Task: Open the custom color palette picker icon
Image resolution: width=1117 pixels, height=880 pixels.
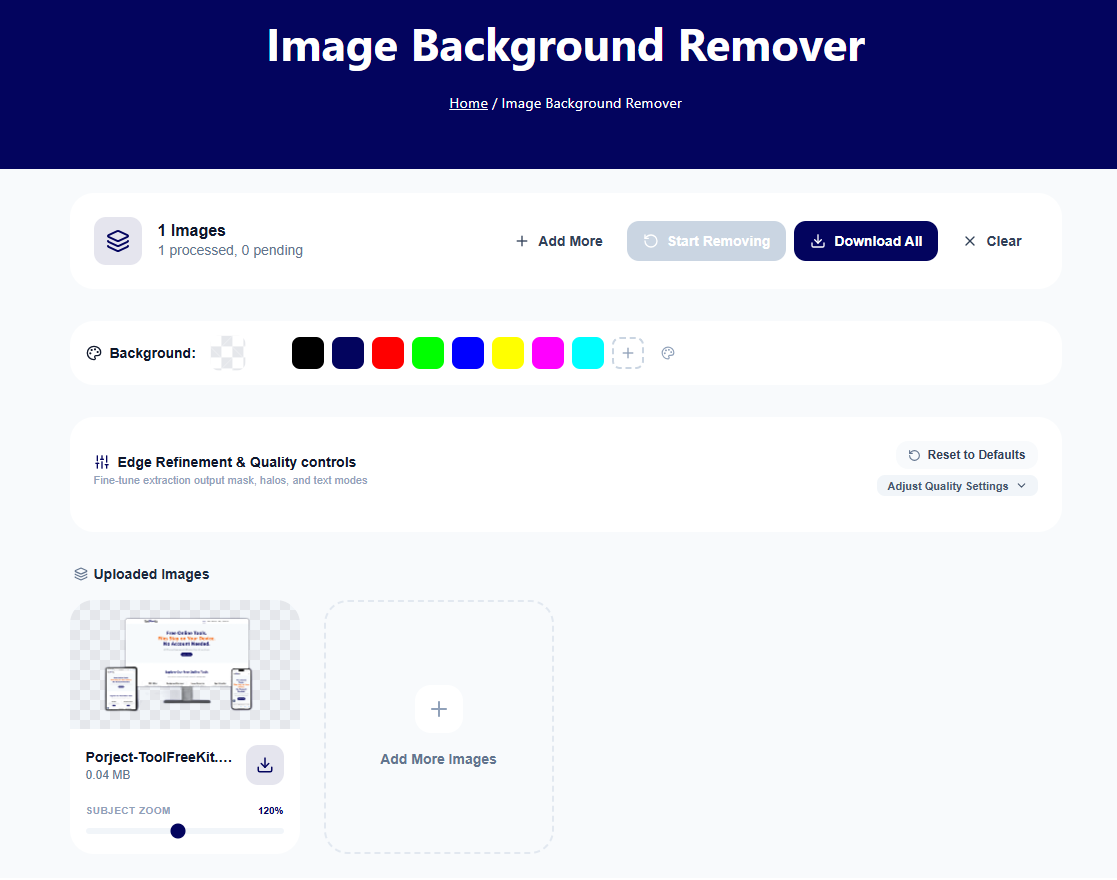Action: point(667,353)
